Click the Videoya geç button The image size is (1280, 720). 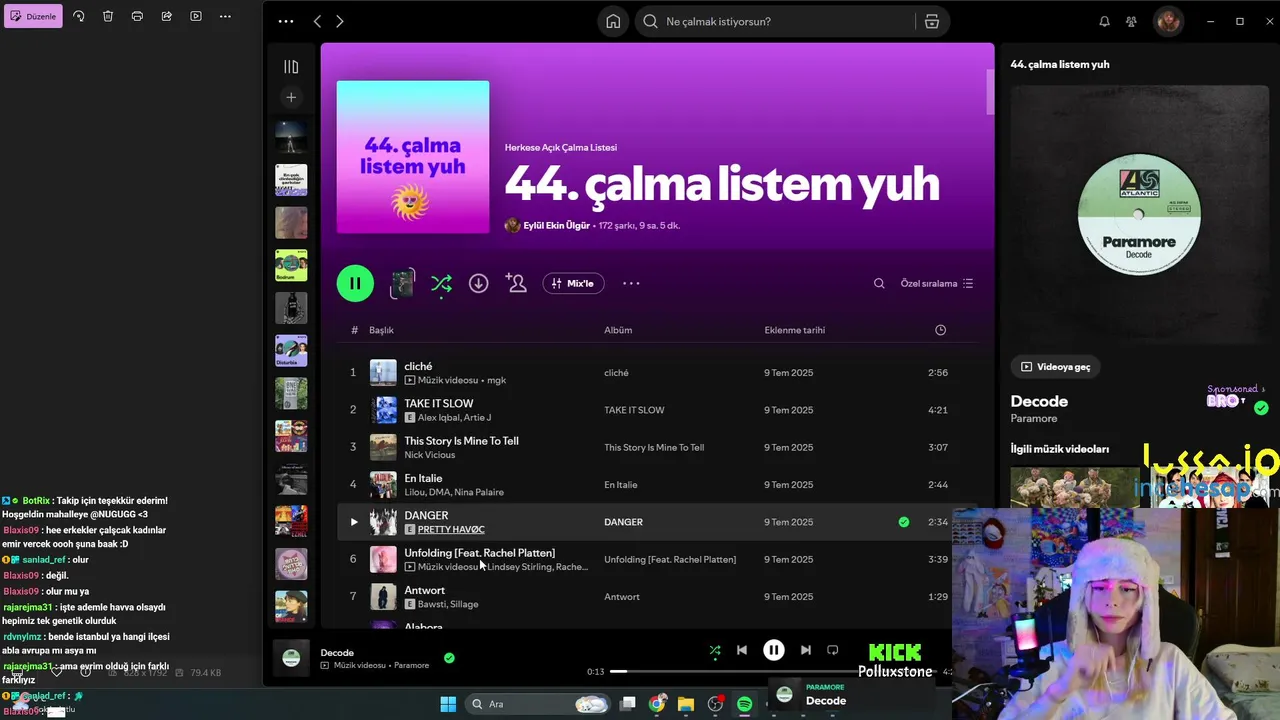[x=1055, y=367]
